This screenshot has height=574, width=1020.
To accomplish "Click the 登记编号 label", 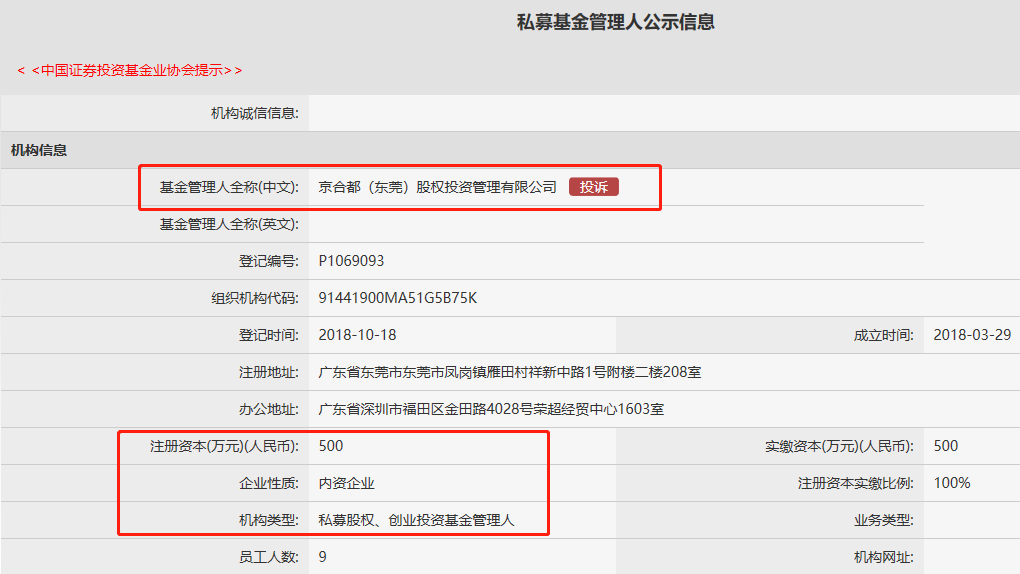I will 269,262.
